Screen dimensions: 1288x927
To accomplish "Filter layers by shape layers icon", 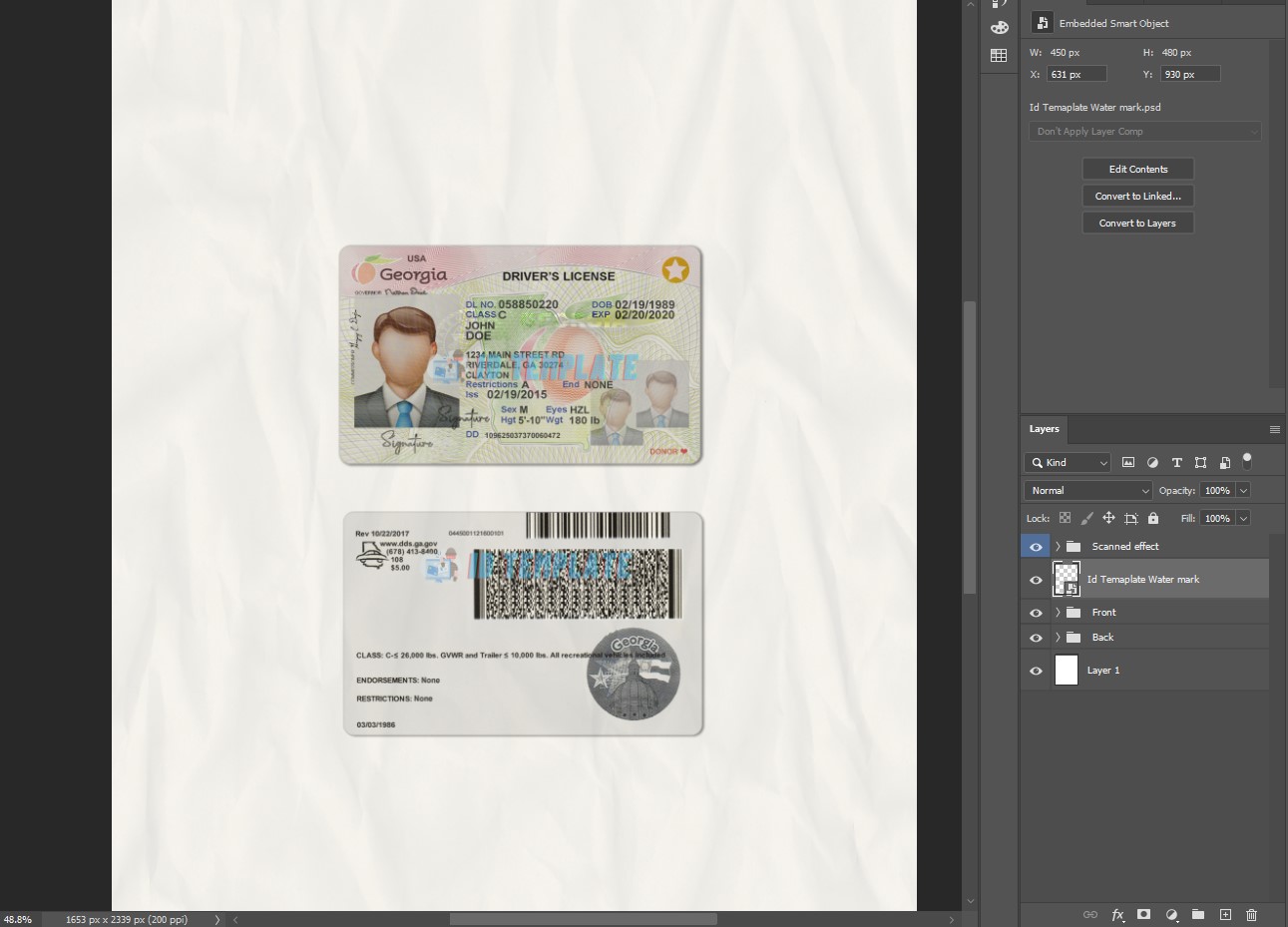I will click(x=1200, y=462).
